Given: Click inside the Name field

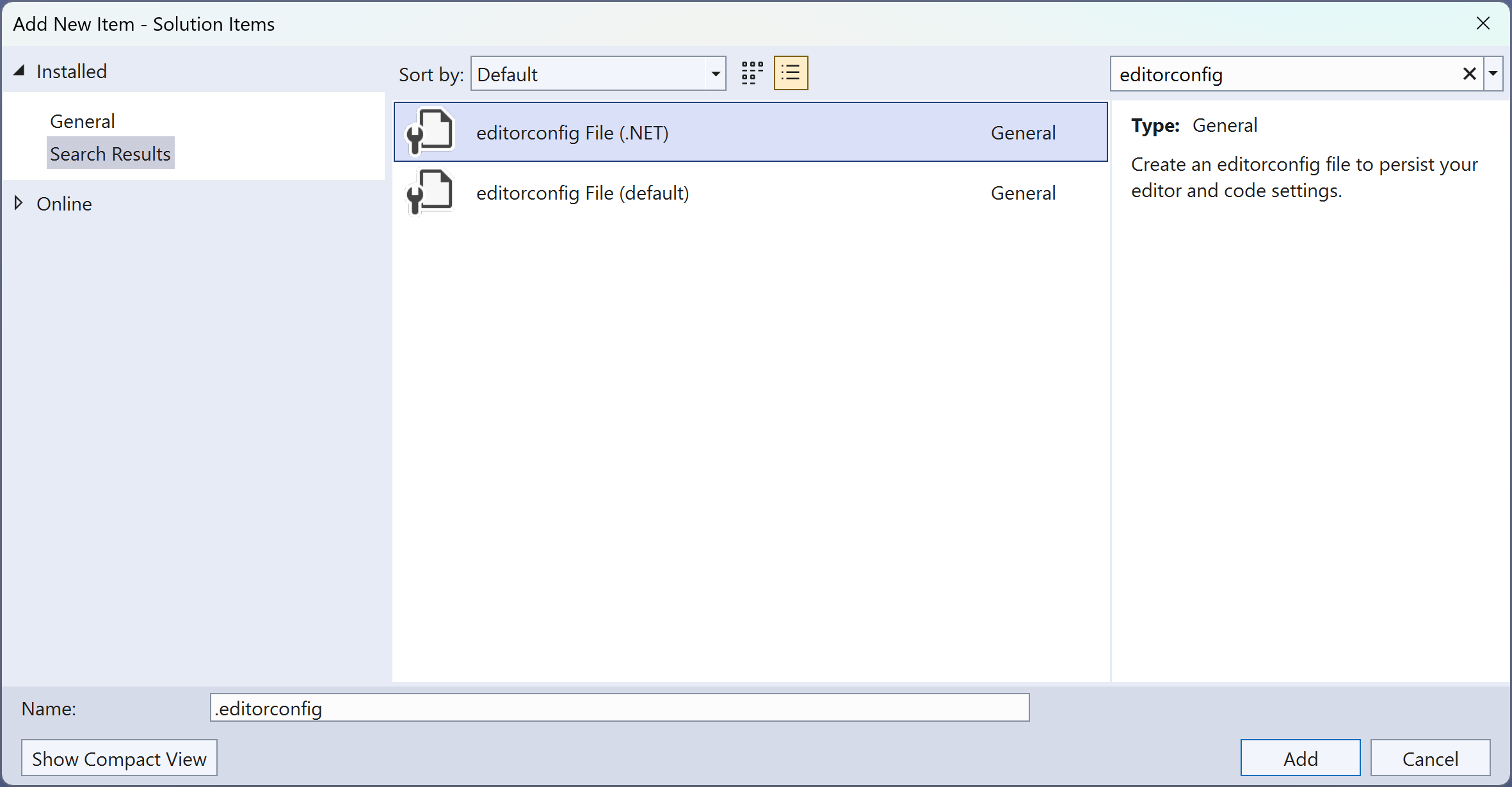Looking at the screenshot, I should 619,708.
